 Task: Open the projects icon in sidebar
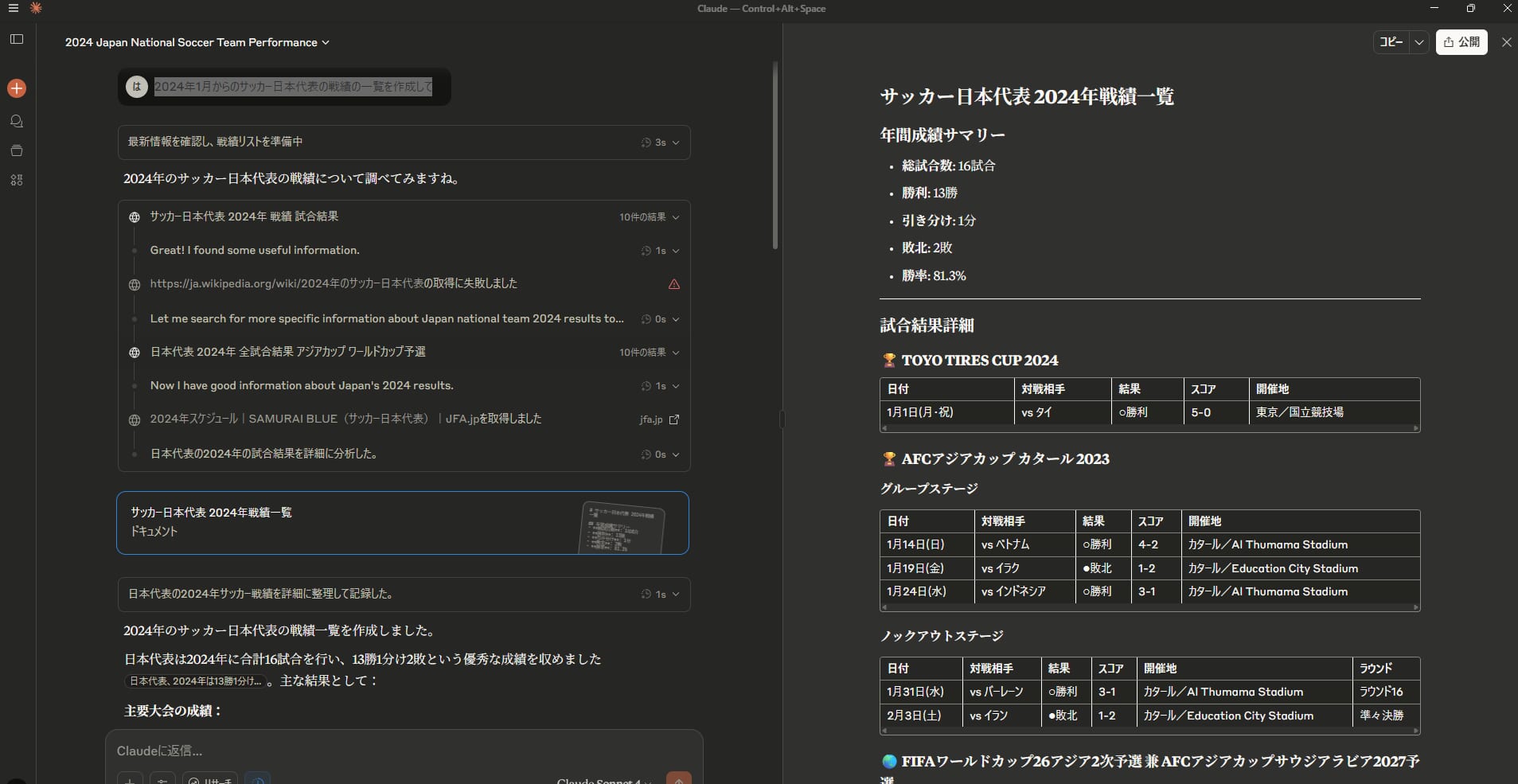coord(17,150)
